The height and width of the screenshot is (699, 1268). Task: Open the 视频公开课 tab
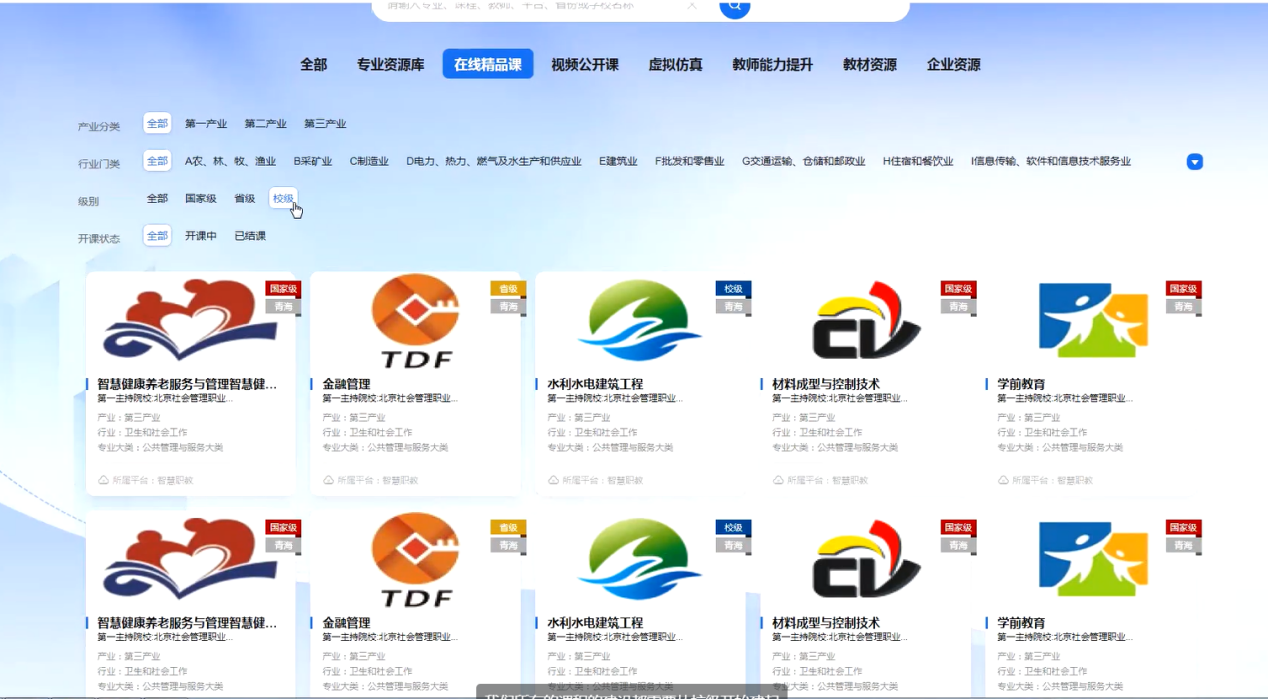point(585,64)
